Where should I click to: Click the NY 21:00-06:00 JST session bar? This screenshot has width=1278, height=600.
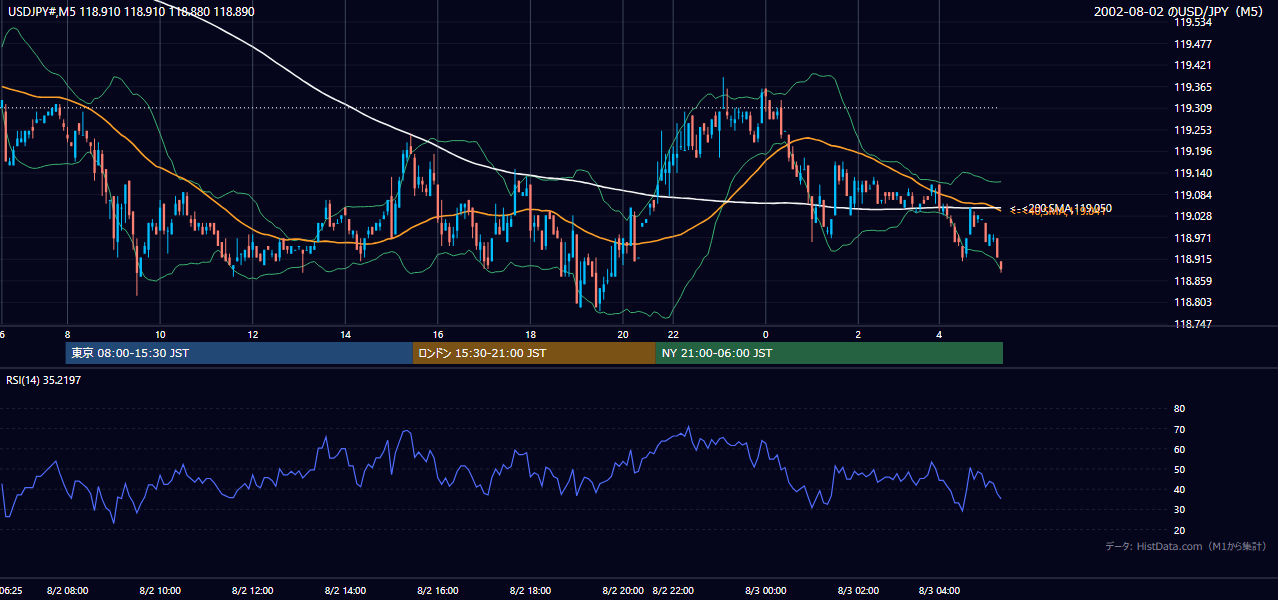(829, 353)
